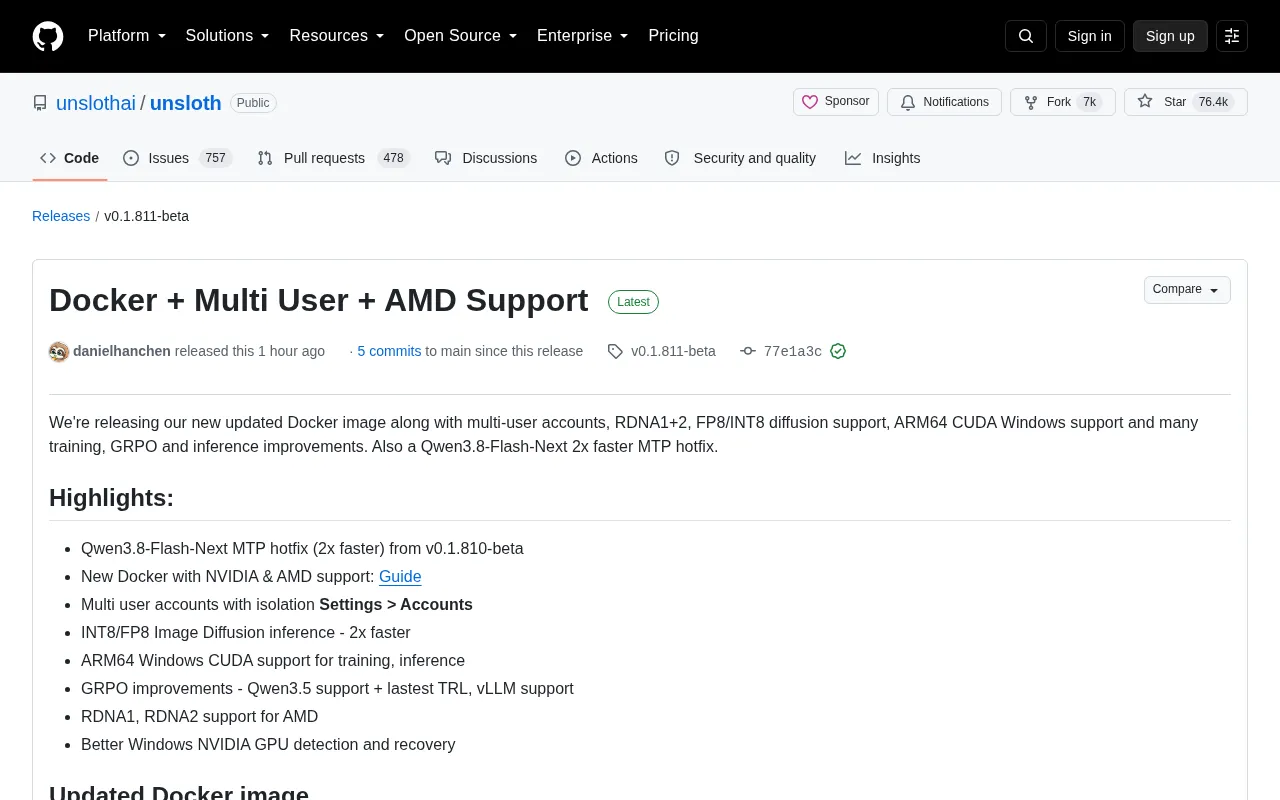Open the Actions tab

[601, 158]
